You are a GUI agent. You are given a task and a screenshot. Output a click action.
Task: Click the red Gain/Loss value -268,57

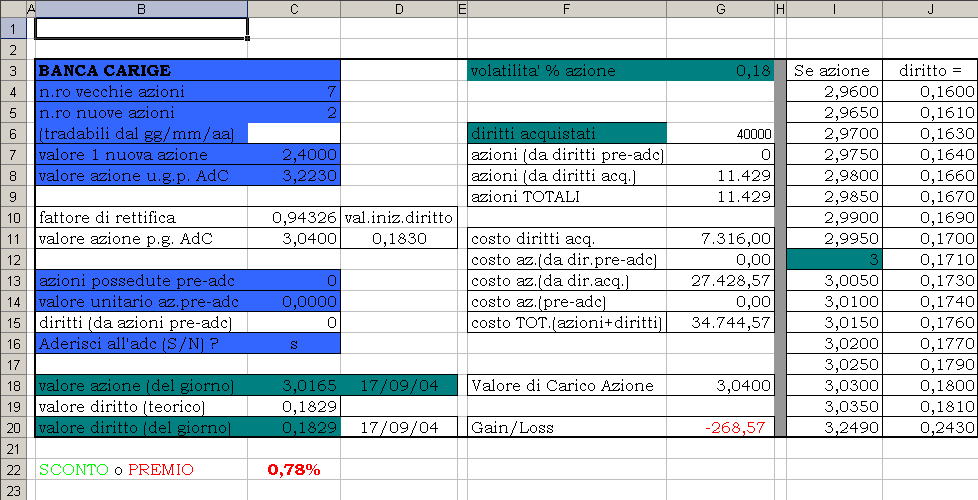pyautogui.click(x=721, y=427)
